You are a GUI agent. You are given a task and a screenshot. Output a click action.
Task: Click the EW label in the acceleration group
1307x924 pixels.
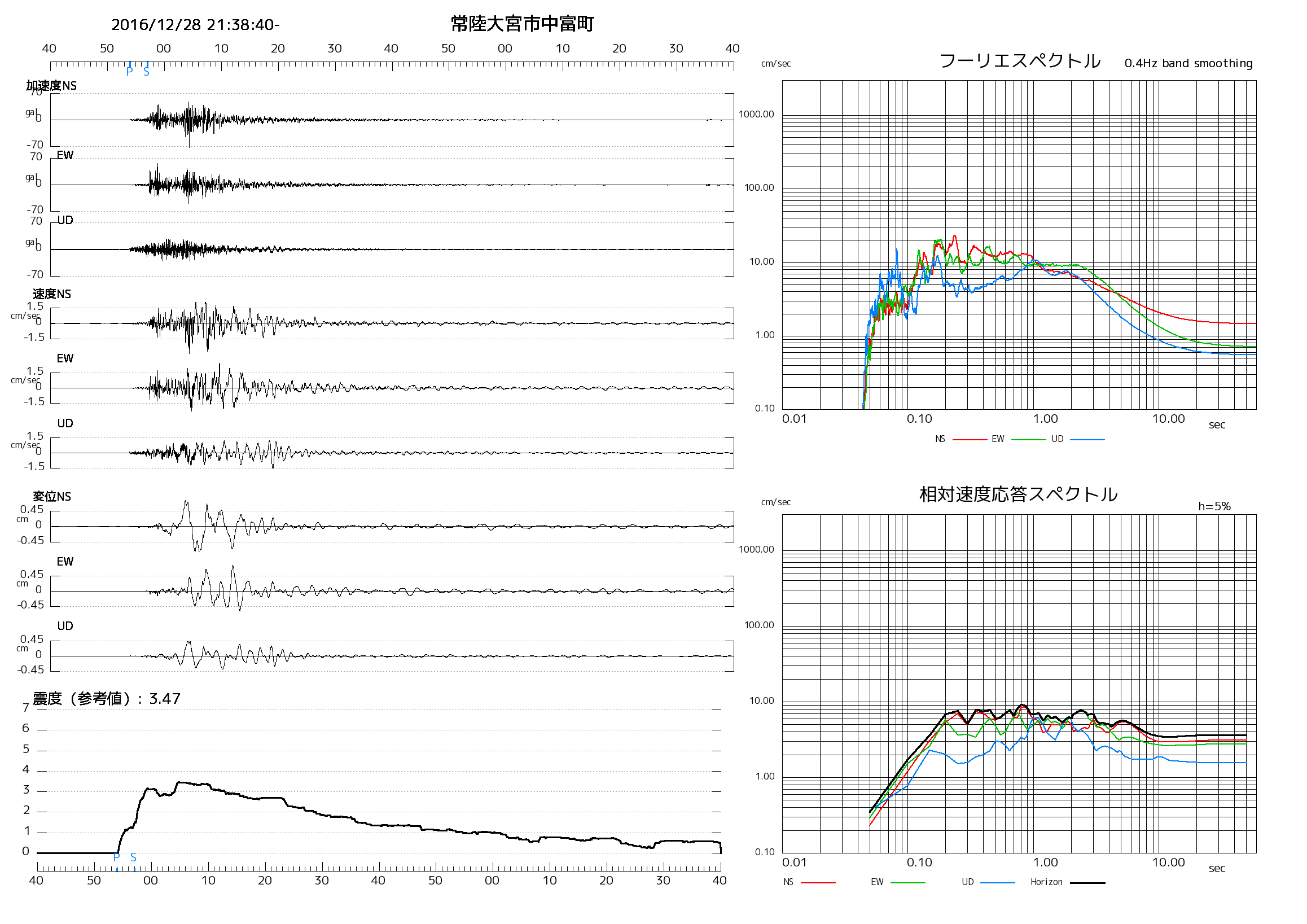tap(65, 155)
